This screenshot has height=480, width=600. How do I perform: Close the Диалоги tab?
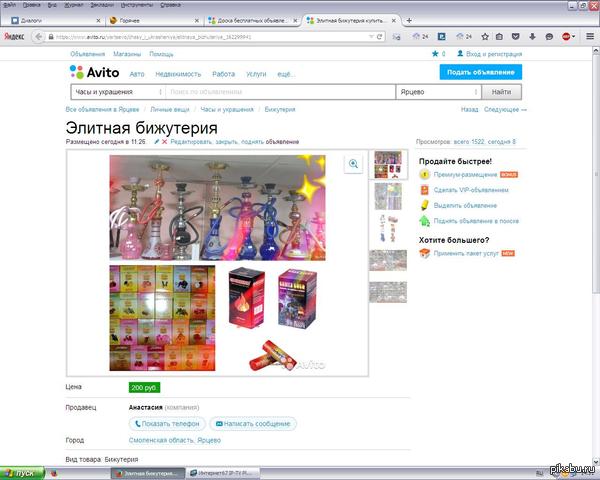point(98,21)
